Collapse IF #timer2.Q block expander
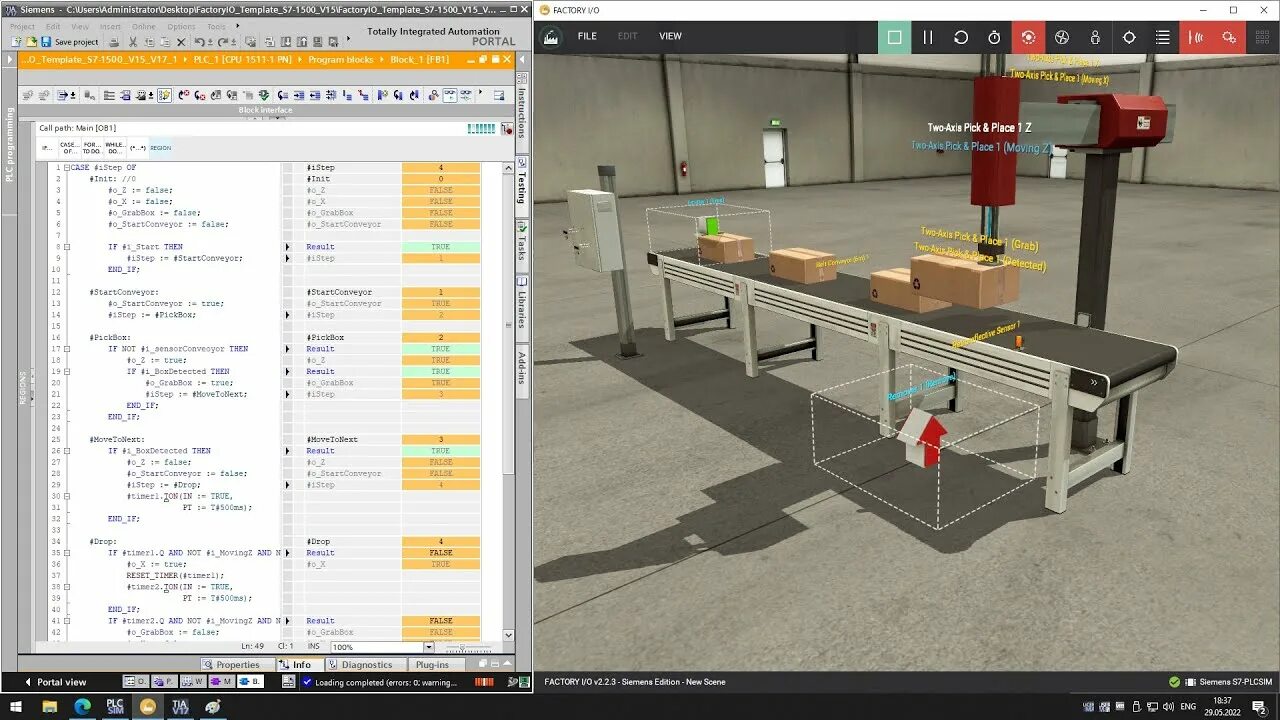The image size is (1280, 720). coord(67,621)
